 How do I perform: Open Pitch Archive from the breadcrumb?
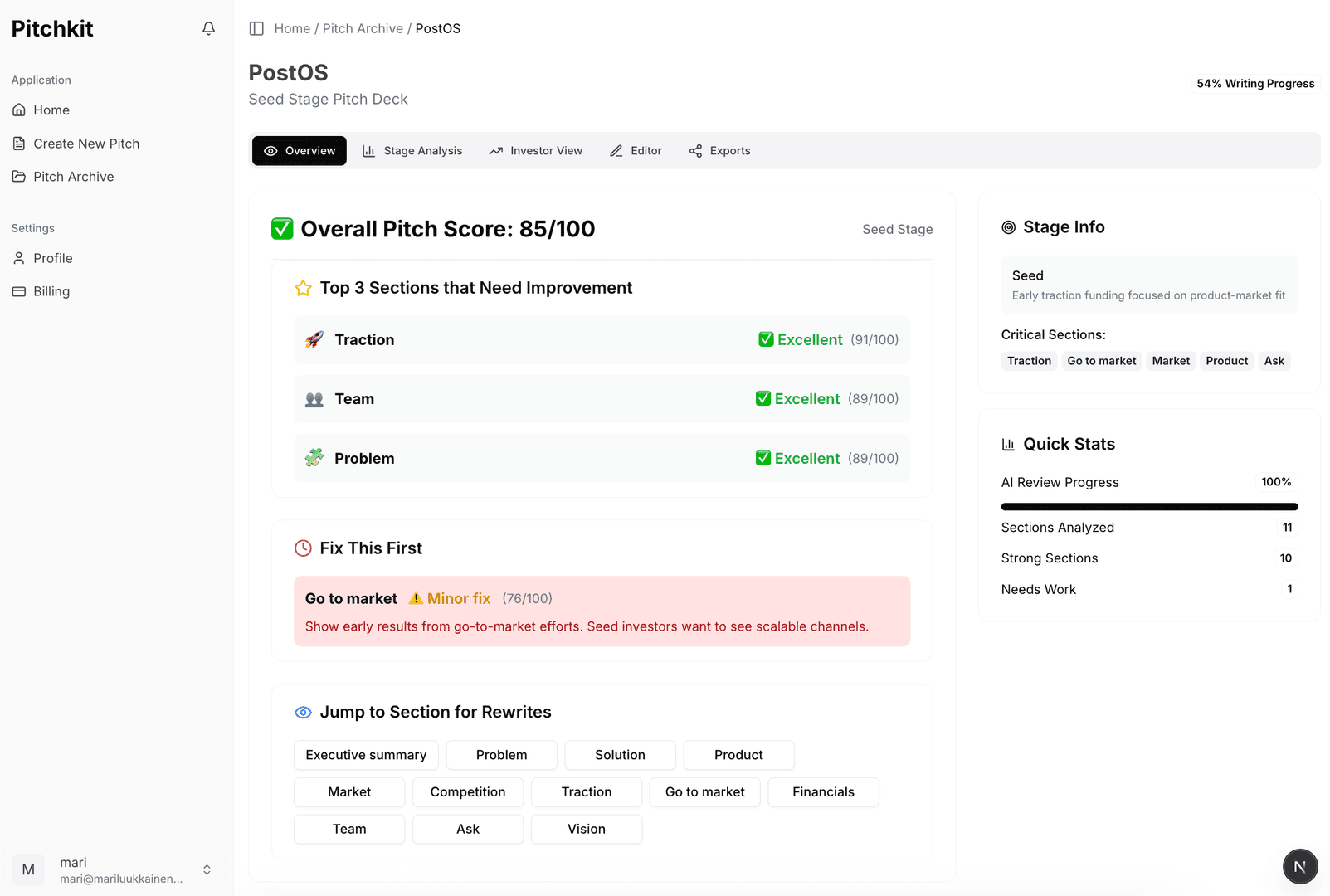[363, 27]
